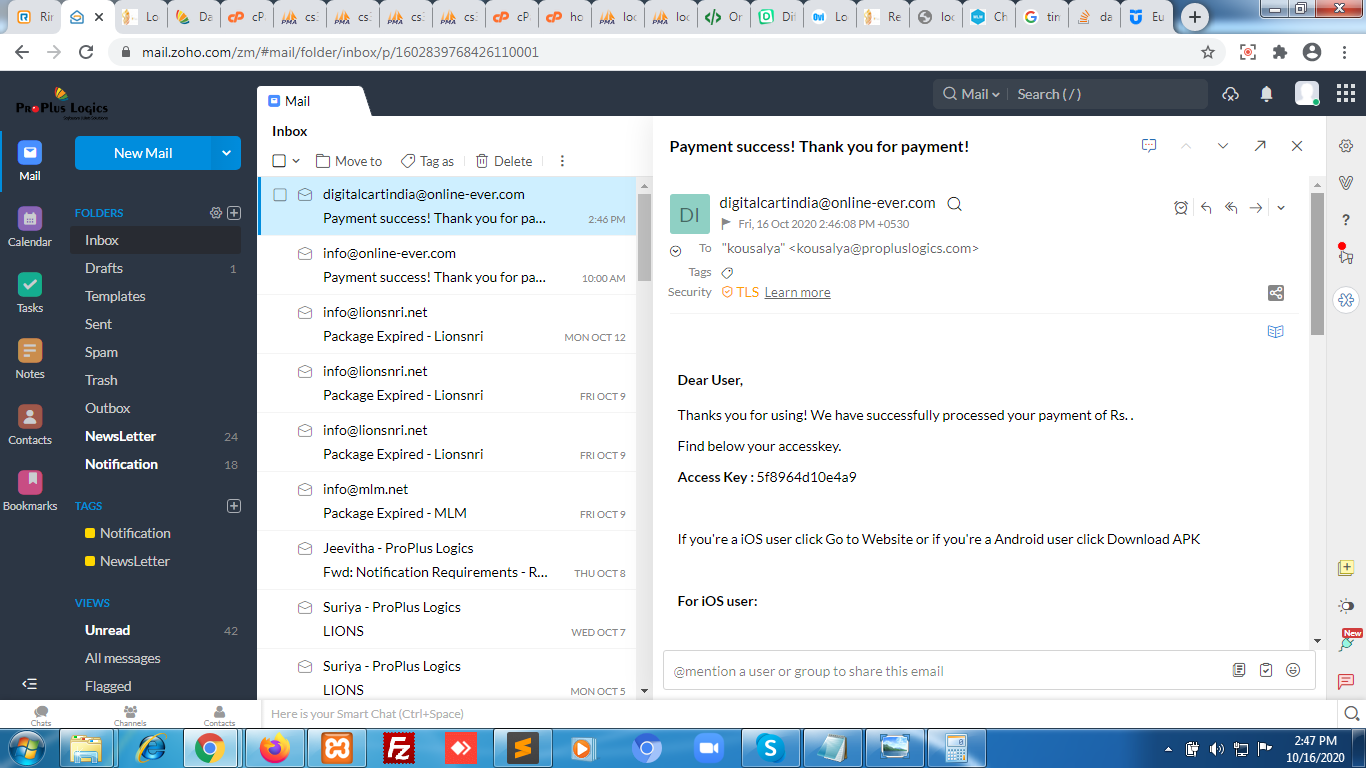Image resolution: width=1366 pixels, height=768 pixels.
Task: Open the Mail search scope dropdown
Action: coord(971,94)
